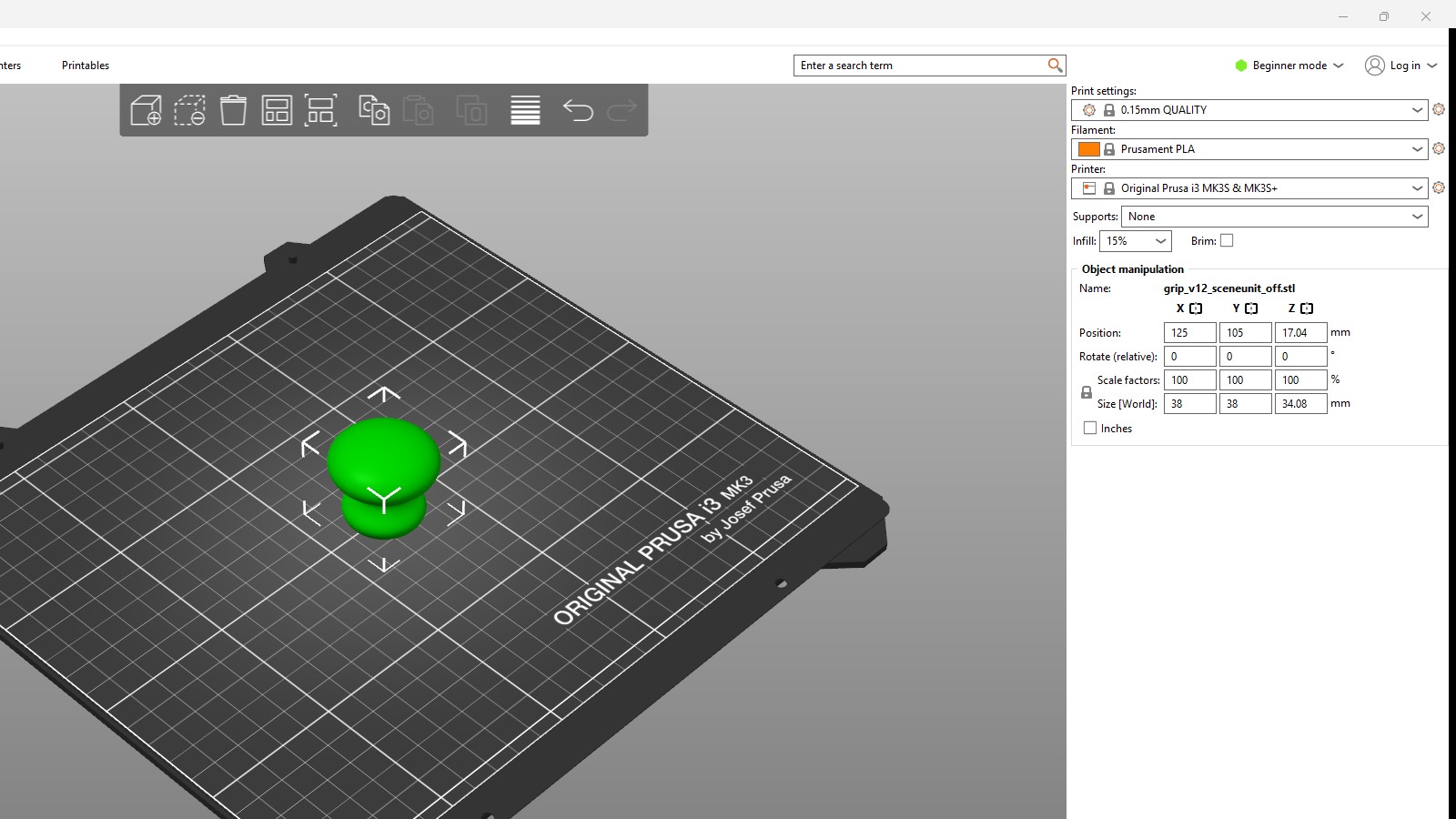Screen dimensions: 1456x819
Task: Arrange all objects on the bed
Action: (x=277, y=110)
